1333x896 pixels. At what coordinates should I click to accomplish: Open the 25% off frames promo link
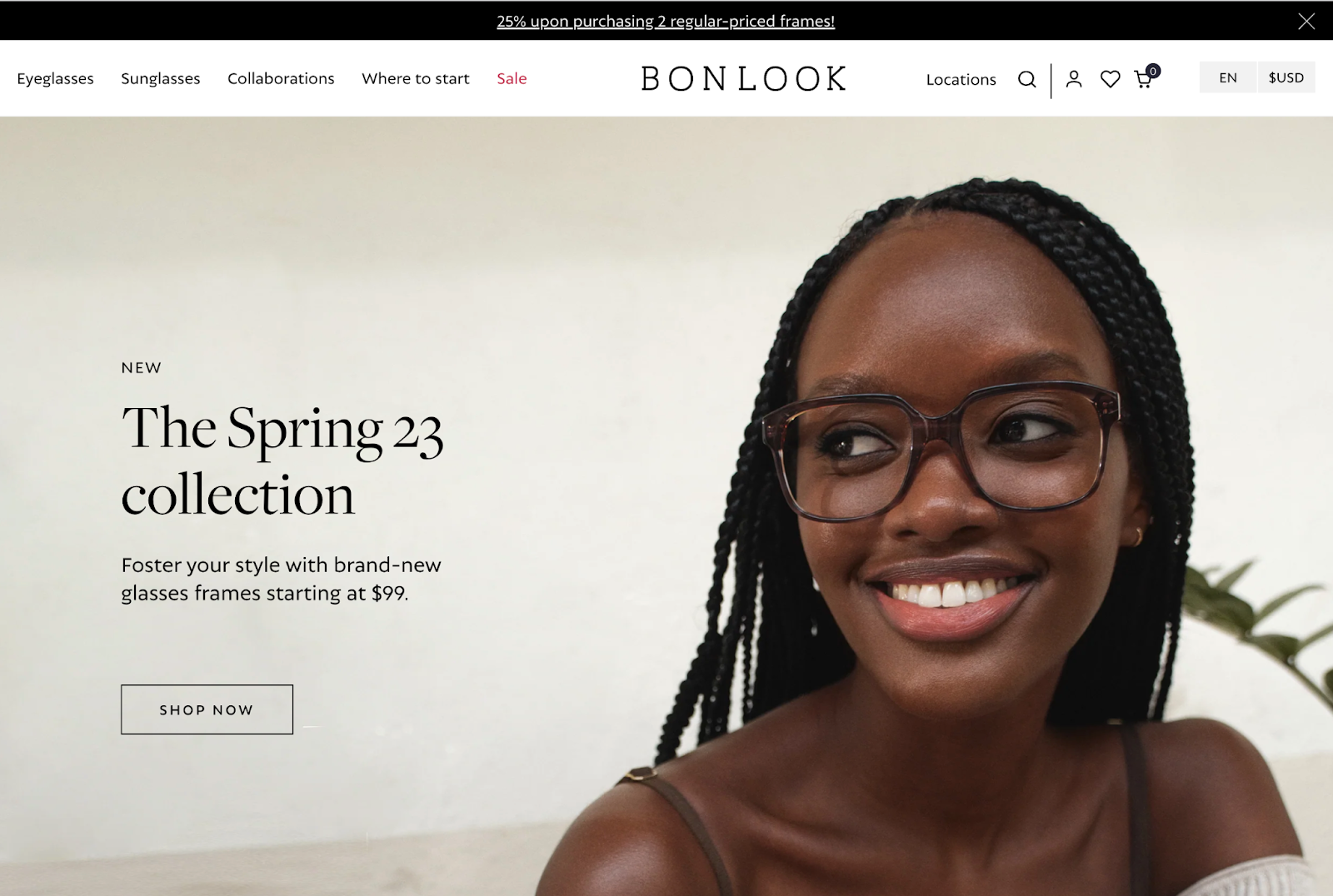tap(666, 21)
